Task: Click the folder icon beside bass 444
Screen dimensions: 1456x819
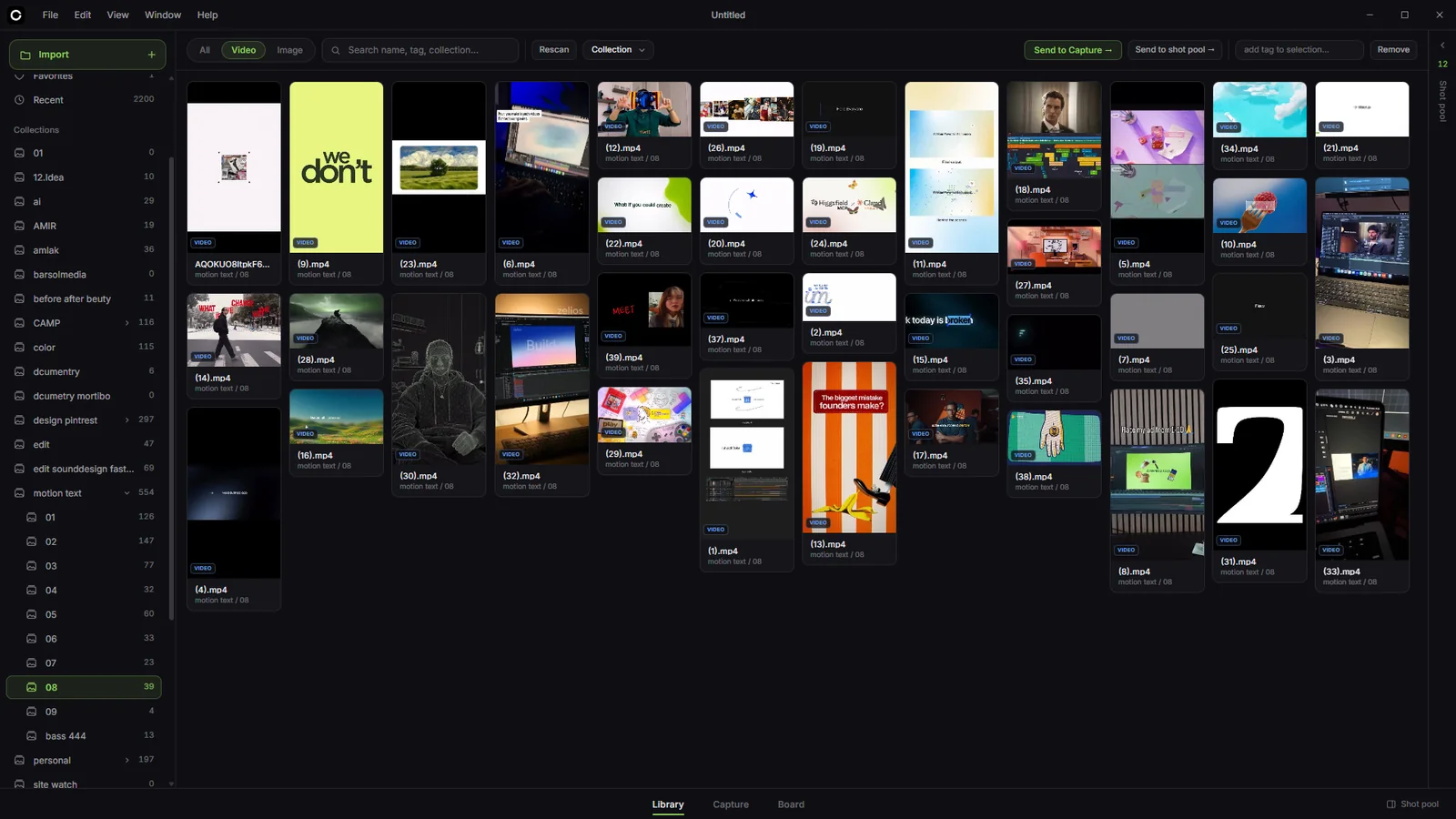Action: 32,736
